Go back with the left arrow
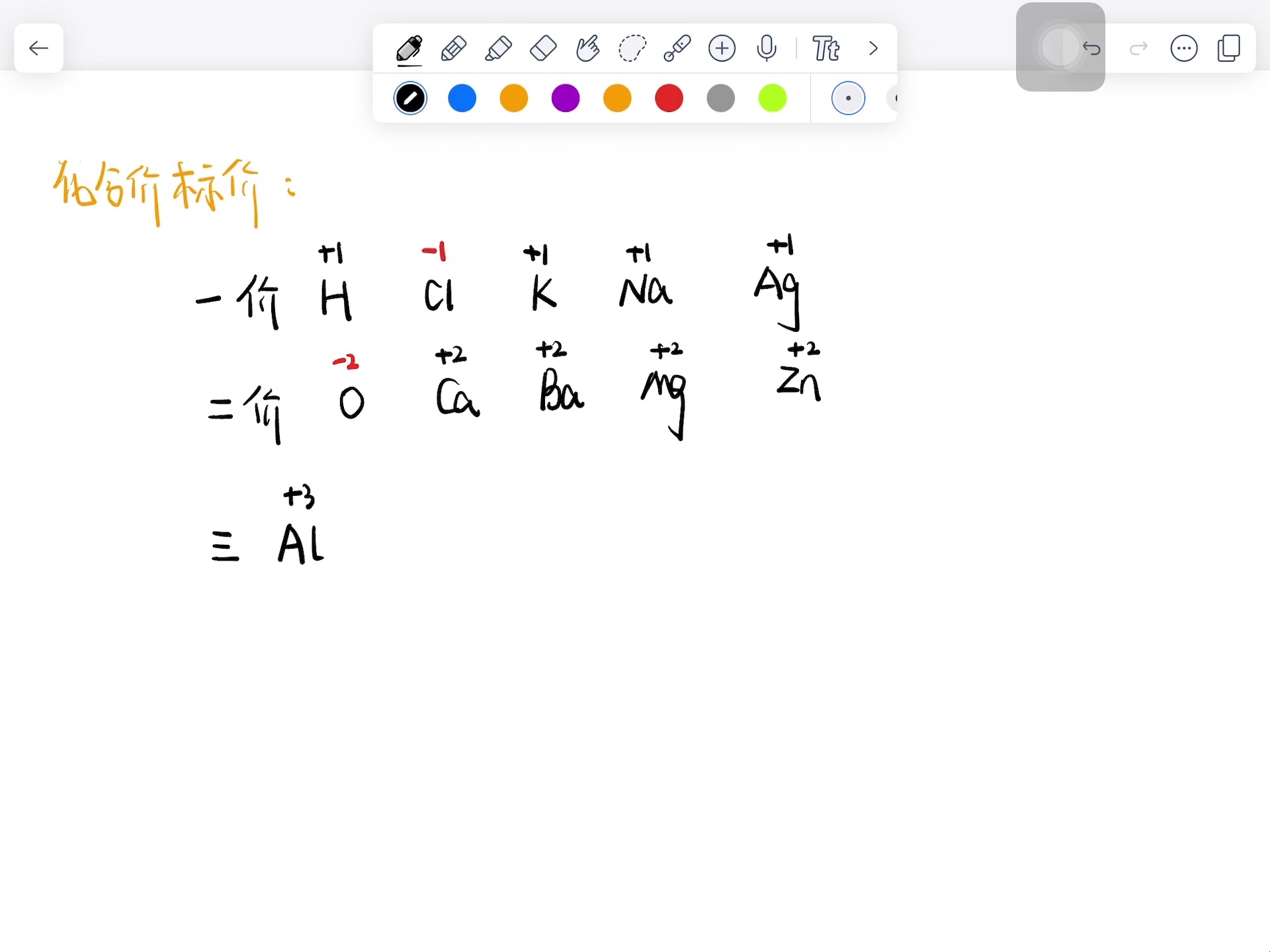 (39, 48)
